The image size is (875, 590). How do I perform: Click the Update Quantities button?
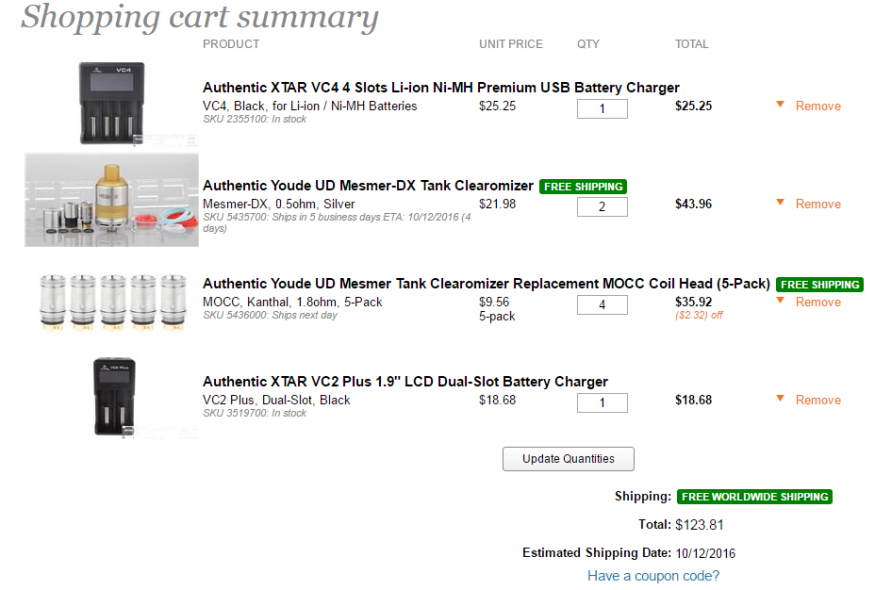(x=568, y=459)
